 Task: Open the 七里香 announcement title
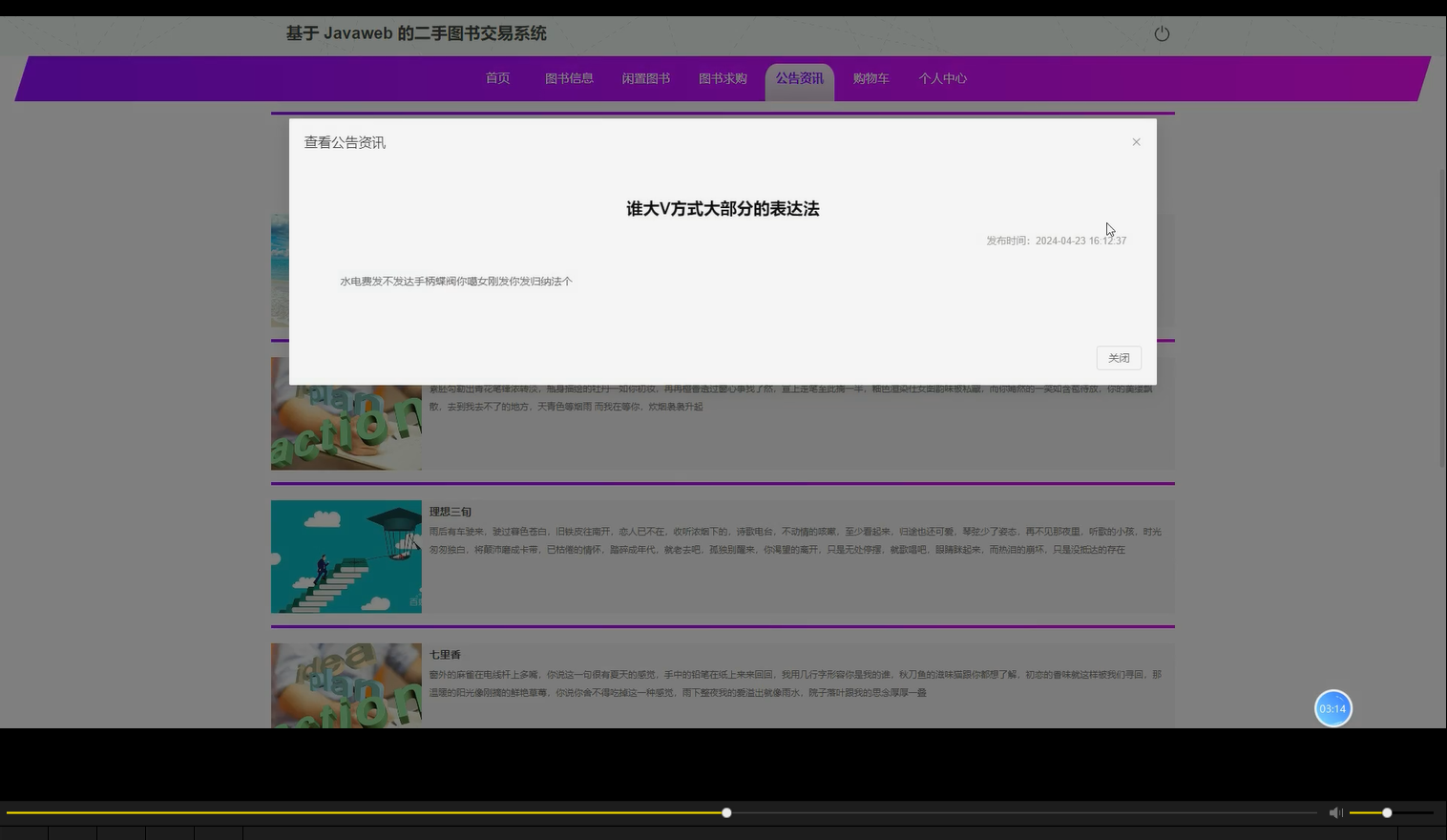click(445, 655)
